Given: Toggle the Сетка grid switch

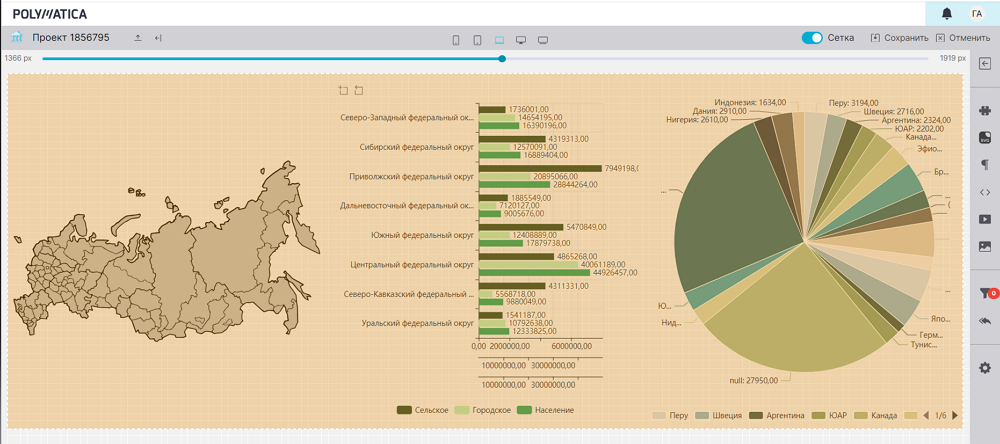Looking at the screenshot, I should (812, 38).
